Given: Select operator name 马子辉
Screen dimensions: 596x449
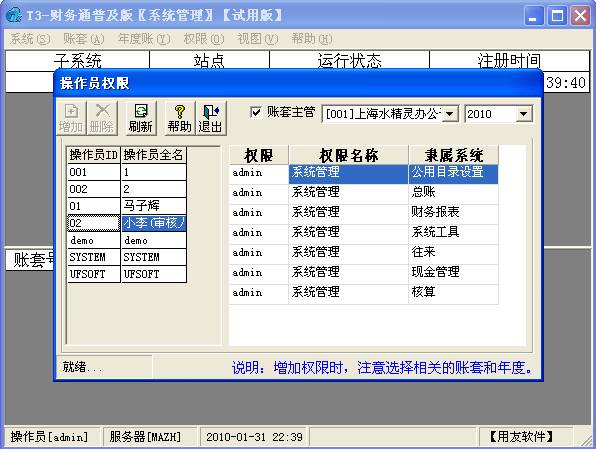Looking at the screenshot, I should [x=154, y=206].
